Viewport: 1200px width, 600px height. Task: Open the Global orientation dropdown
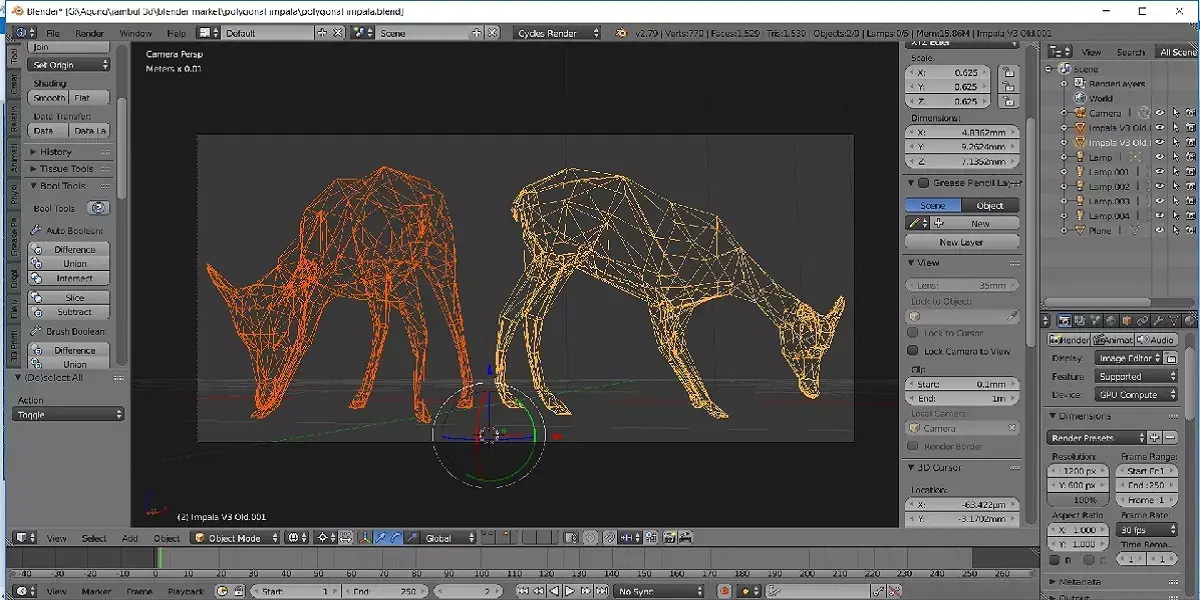[x=450, y=538]
